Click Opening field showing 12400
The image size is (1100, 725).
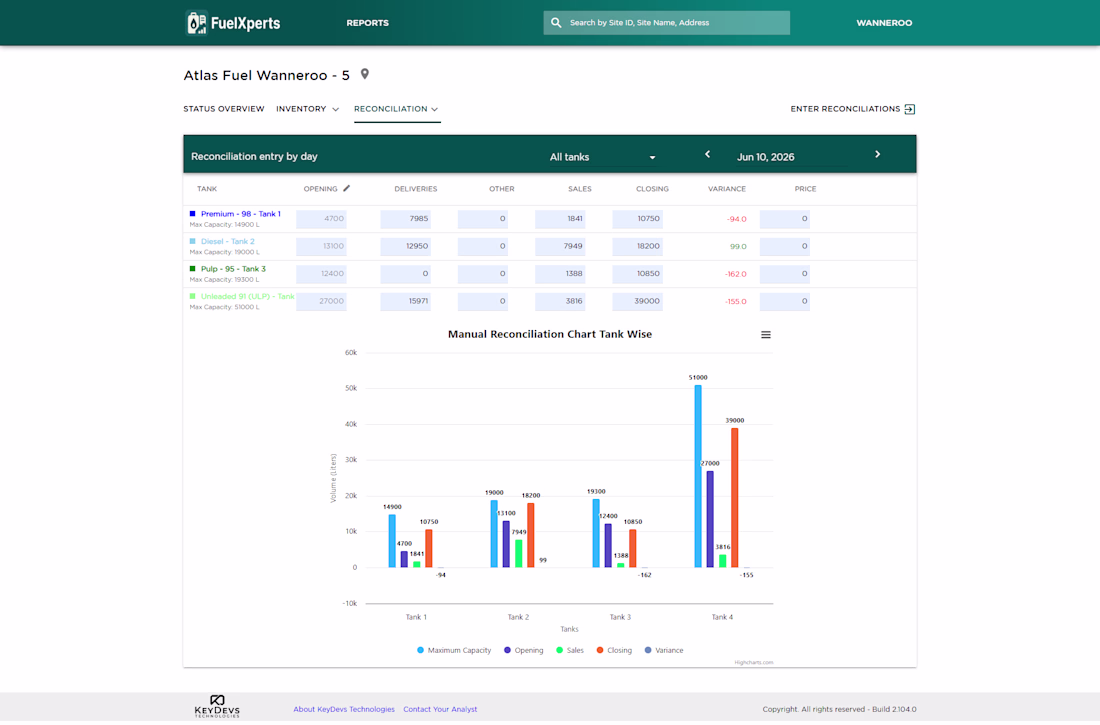tap(321, 274)
